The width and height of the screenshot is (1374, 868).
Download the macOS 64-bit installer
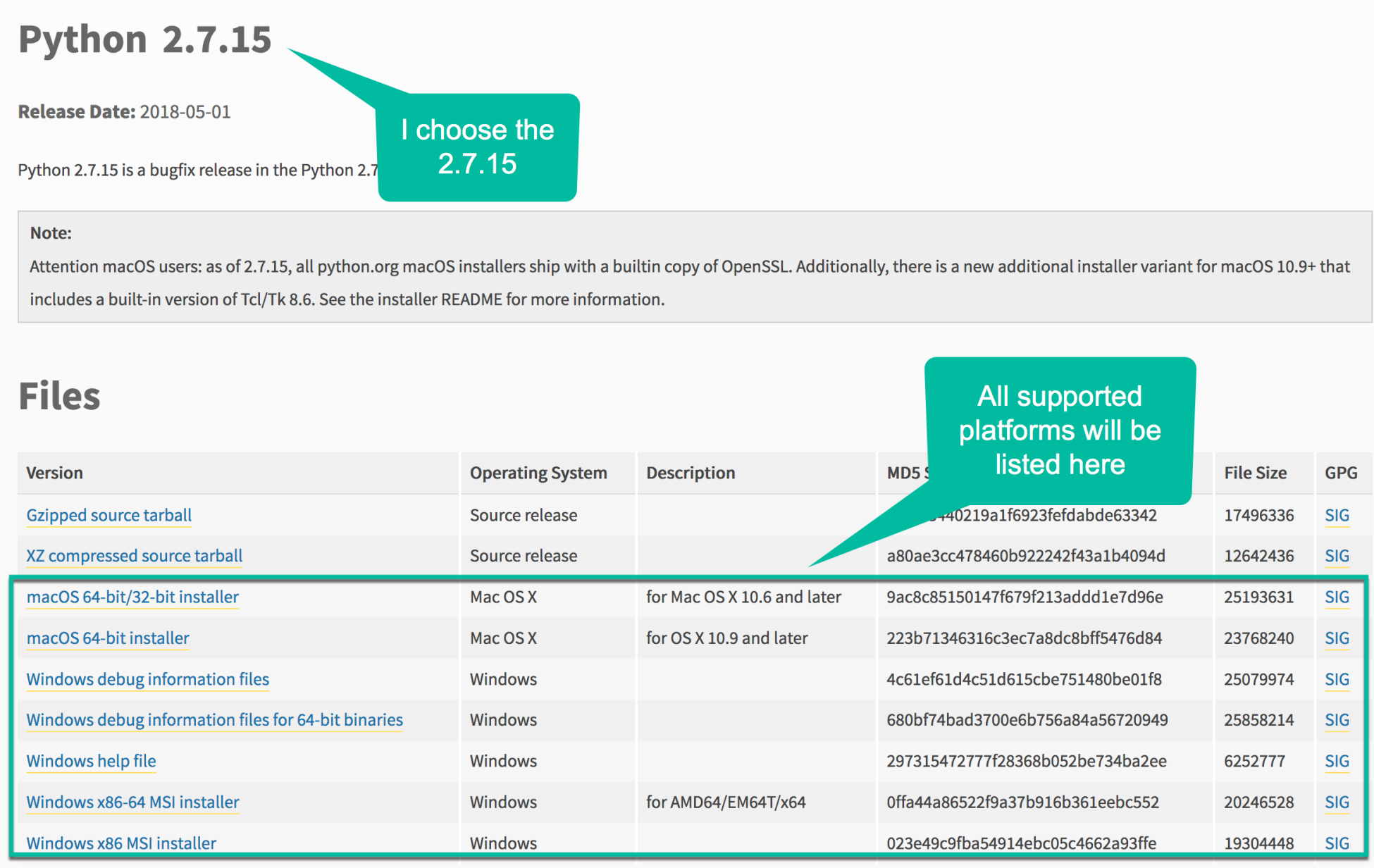pos(108,638)
